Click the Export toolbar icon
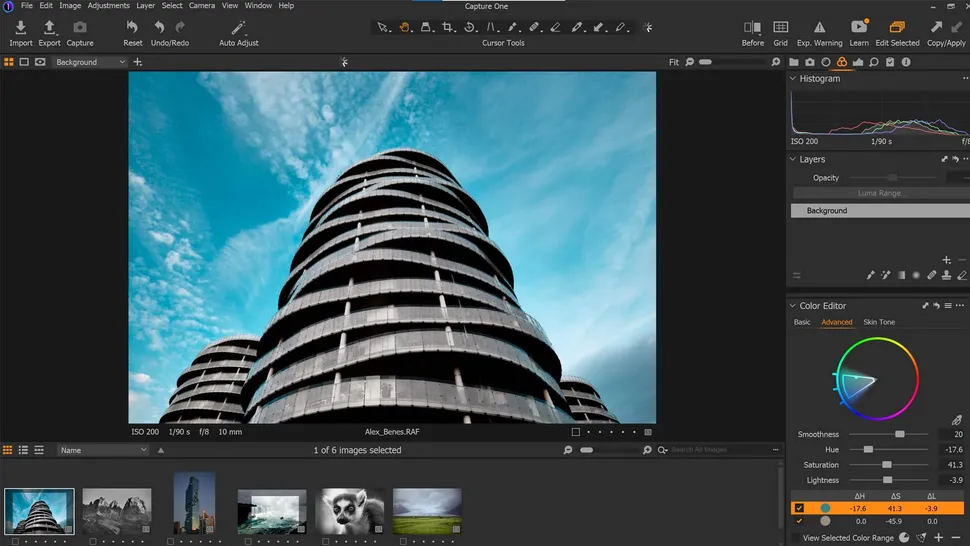The image size is (970, 546). pyautogui.click(x=49, y=27)
